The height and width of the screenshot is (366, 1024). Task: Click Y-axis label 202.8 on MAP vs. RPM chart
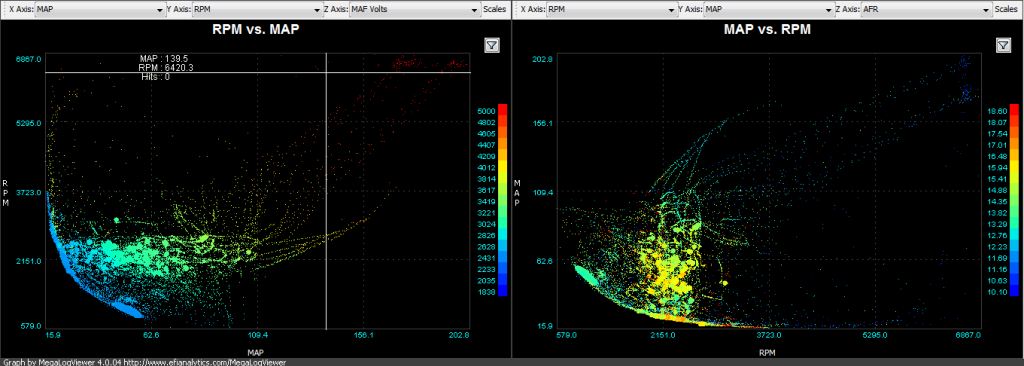point(543,59)
